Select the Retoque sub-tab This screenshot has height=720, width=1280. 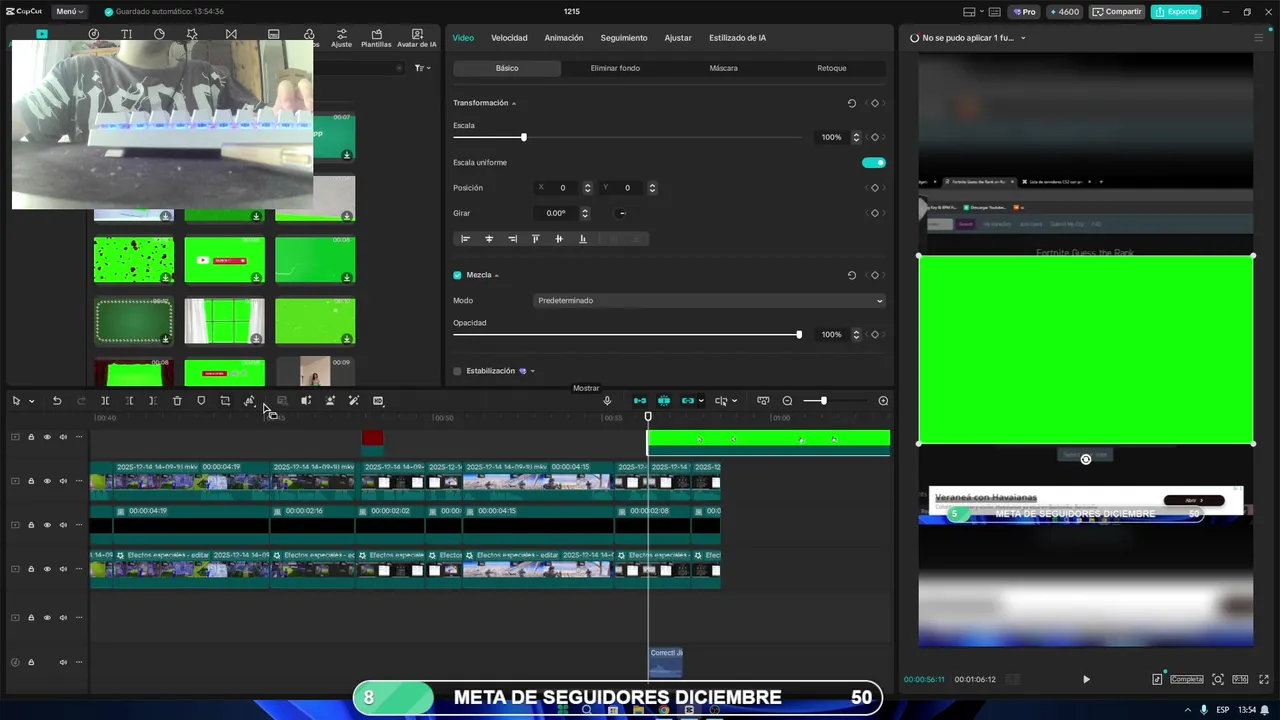tap(832, 68)
